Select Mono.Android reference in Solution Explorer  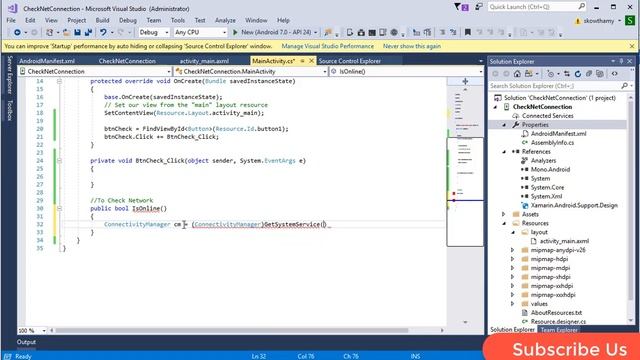(550, 170)
